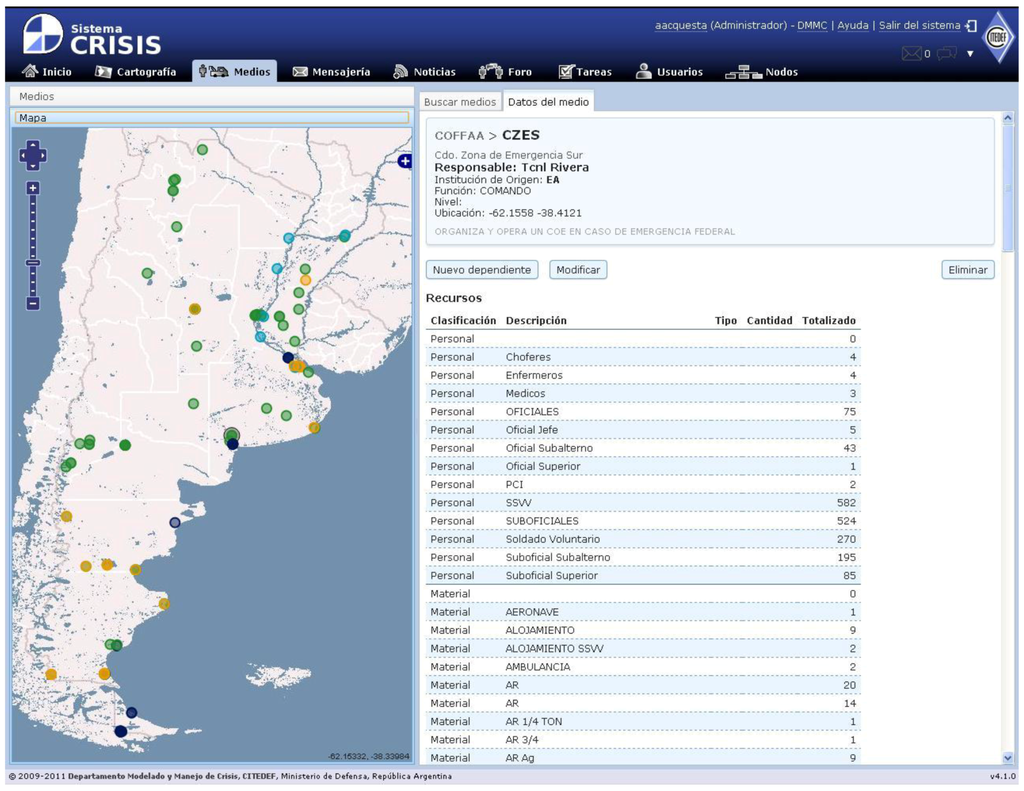Open the Nodos tab
Image resolution: width=1024 pixels, height=791 pixels.
point(761,72)
